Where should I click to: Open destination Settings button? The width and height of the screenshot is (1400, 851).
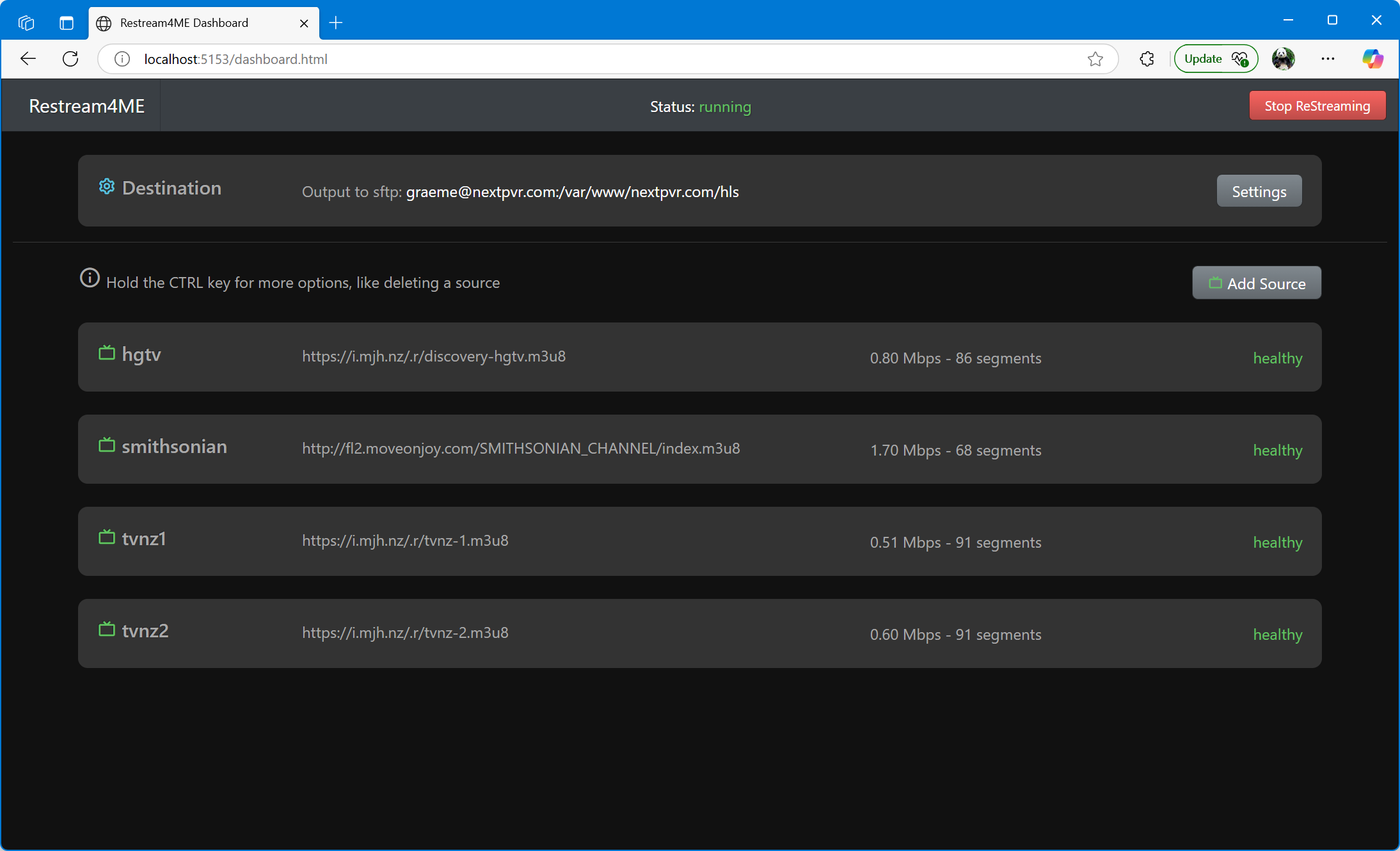click(1259, 191)
